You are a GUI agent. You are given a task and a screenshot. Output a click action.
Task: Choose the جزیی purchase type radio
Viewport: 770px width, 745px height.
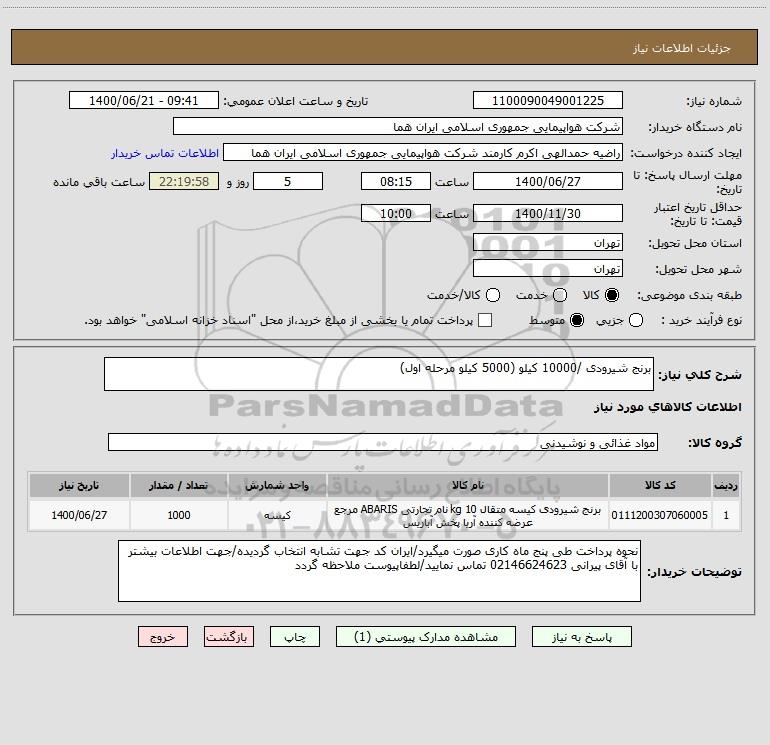(635, 320)
